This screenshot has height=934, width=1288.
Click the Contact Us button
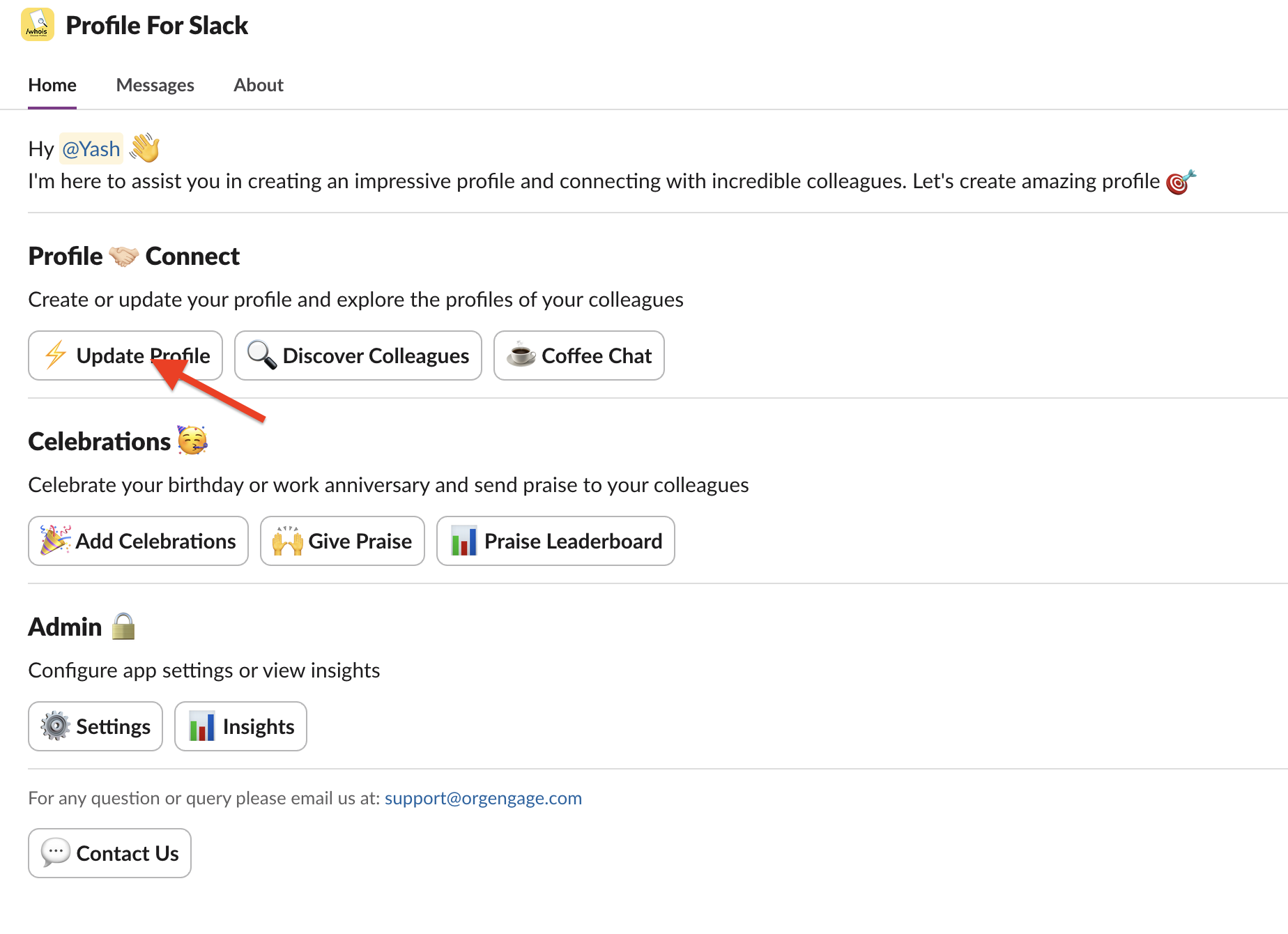click(x=109, y=853)
